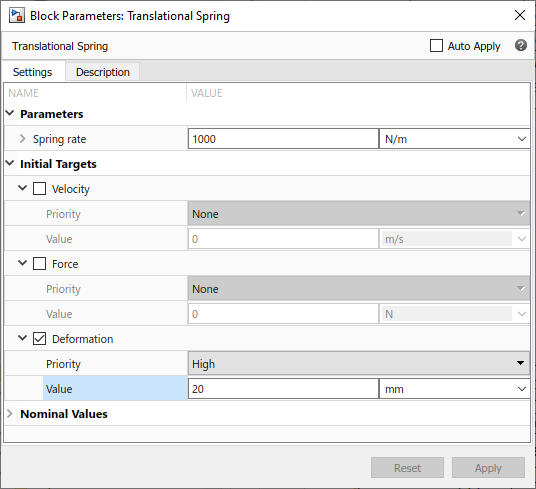Select the Settings tab

click(32, 72)
